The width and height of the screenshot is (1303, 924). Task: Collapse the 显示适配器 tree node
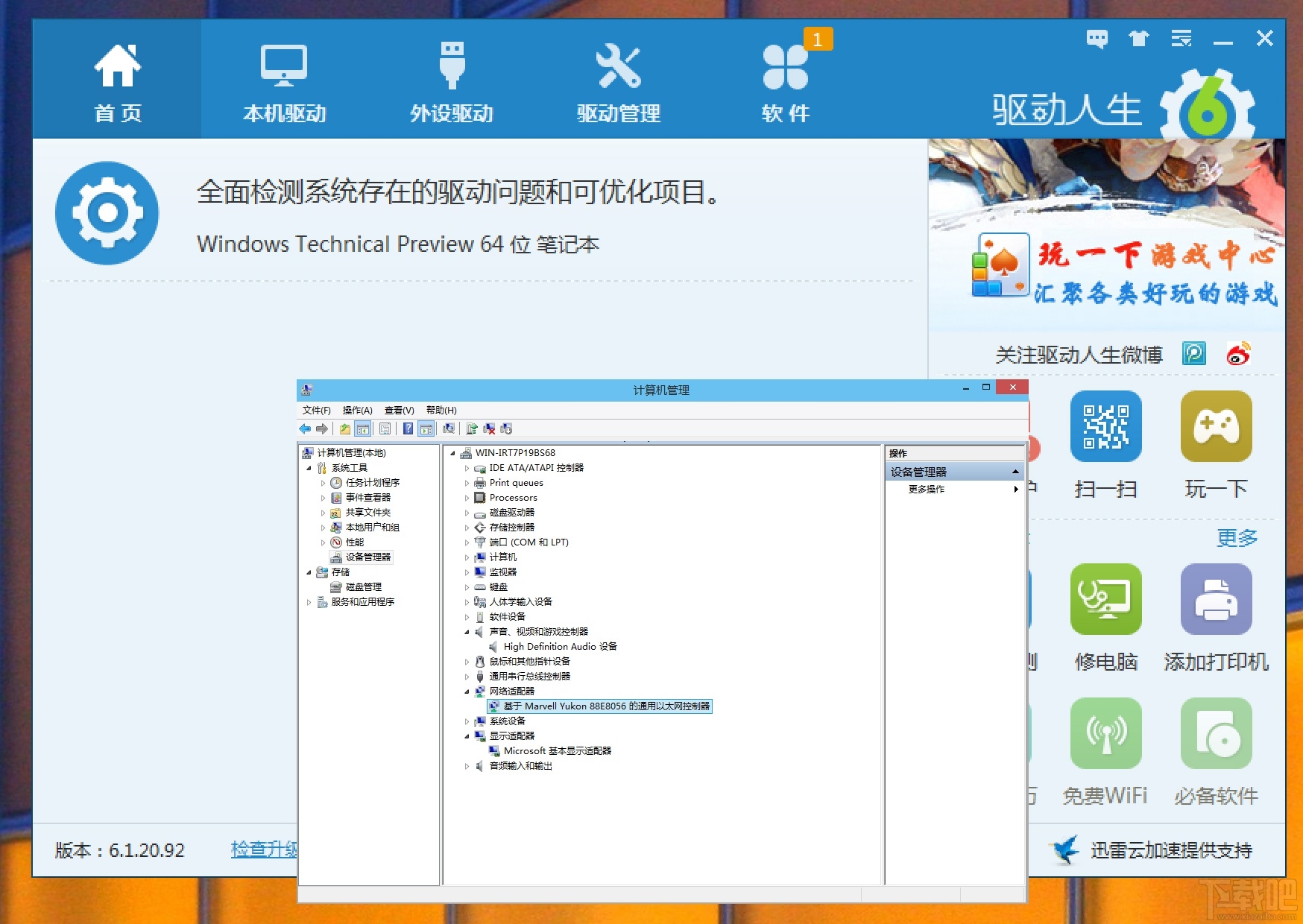pos(467,736)
